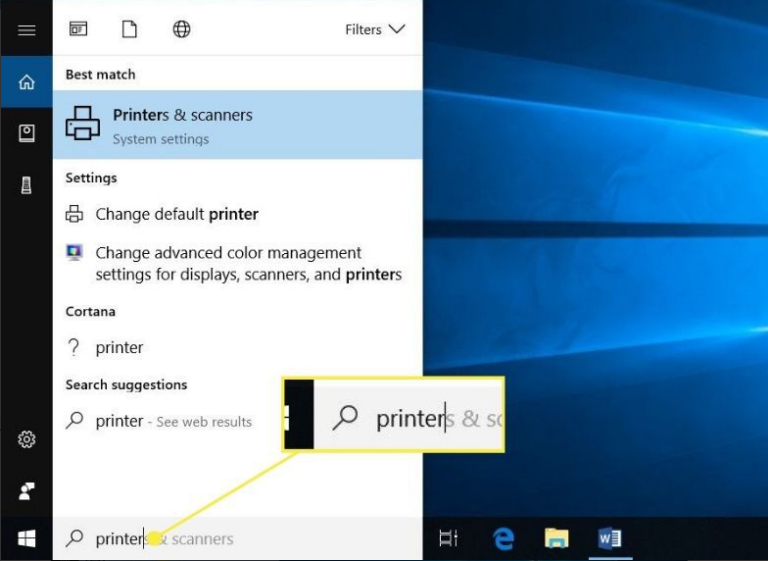Choose the Cortana printer suggestion

(119, 348)
